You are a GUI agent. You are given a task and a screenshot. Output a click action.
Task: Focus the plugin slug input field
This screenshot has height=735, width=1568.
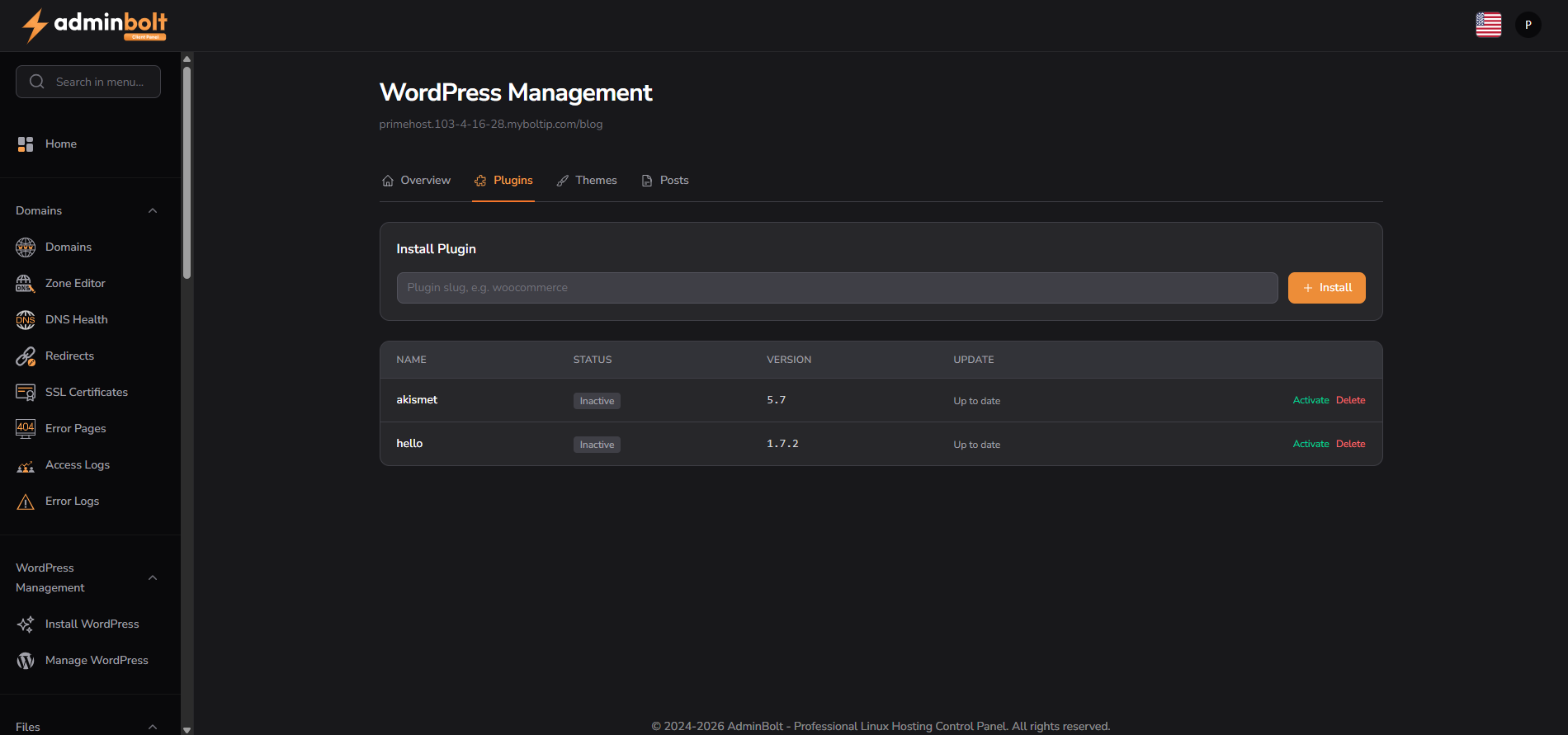click(x=837, y=288)
